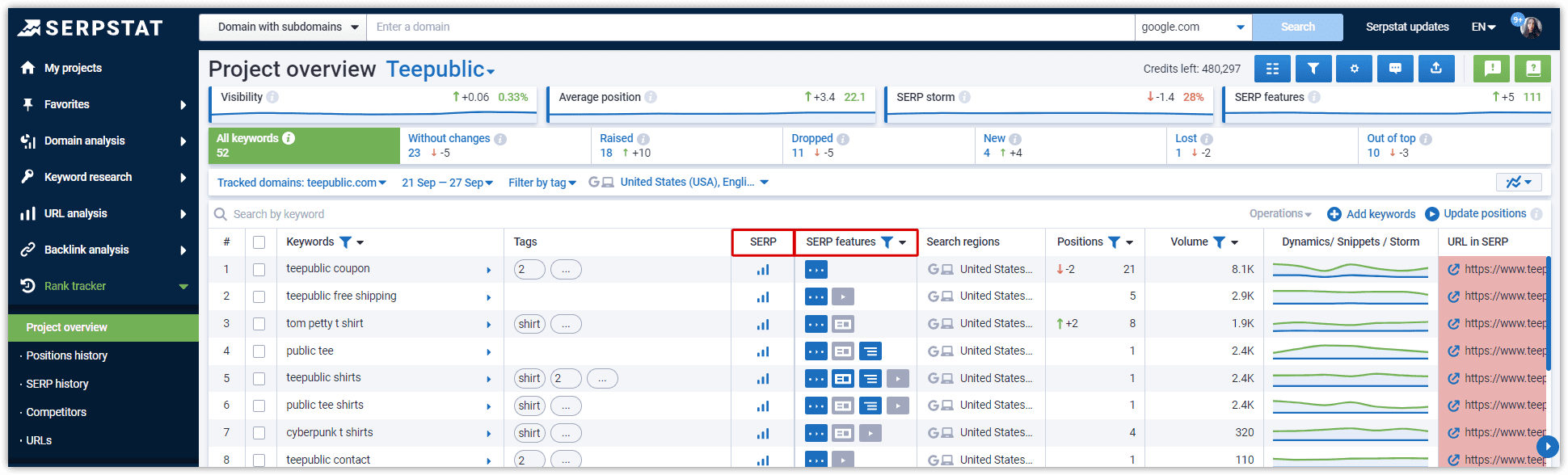Check the box for teepublic coupon

click(x=259, y=270)
